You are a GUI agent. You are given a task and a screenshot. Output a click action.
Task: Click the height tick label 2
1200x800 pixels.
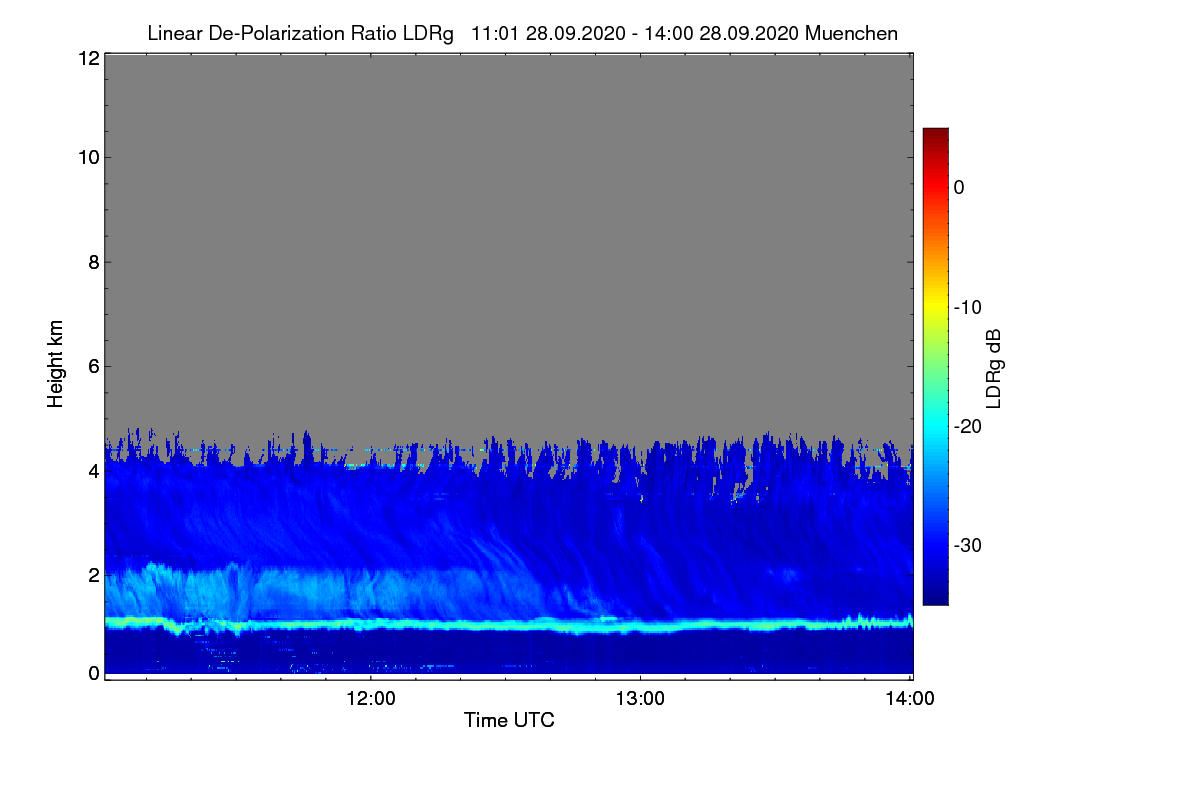93,574
